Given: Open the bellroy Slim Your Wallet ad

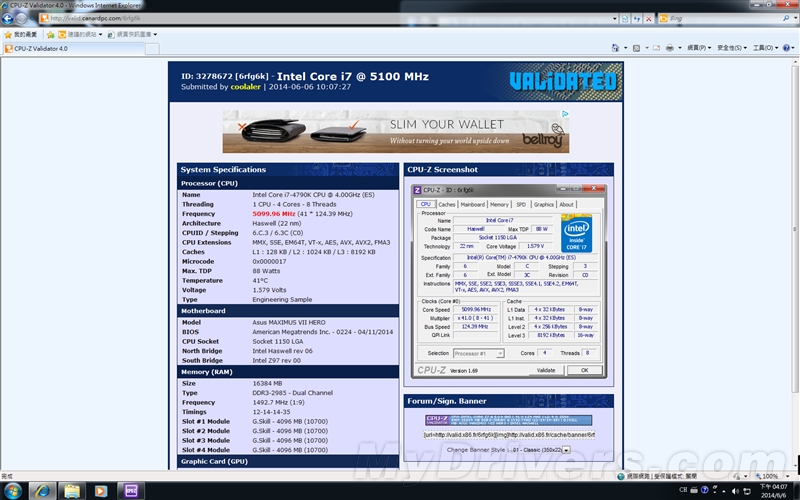Looking at the screenshot, I should pos(395,132).
